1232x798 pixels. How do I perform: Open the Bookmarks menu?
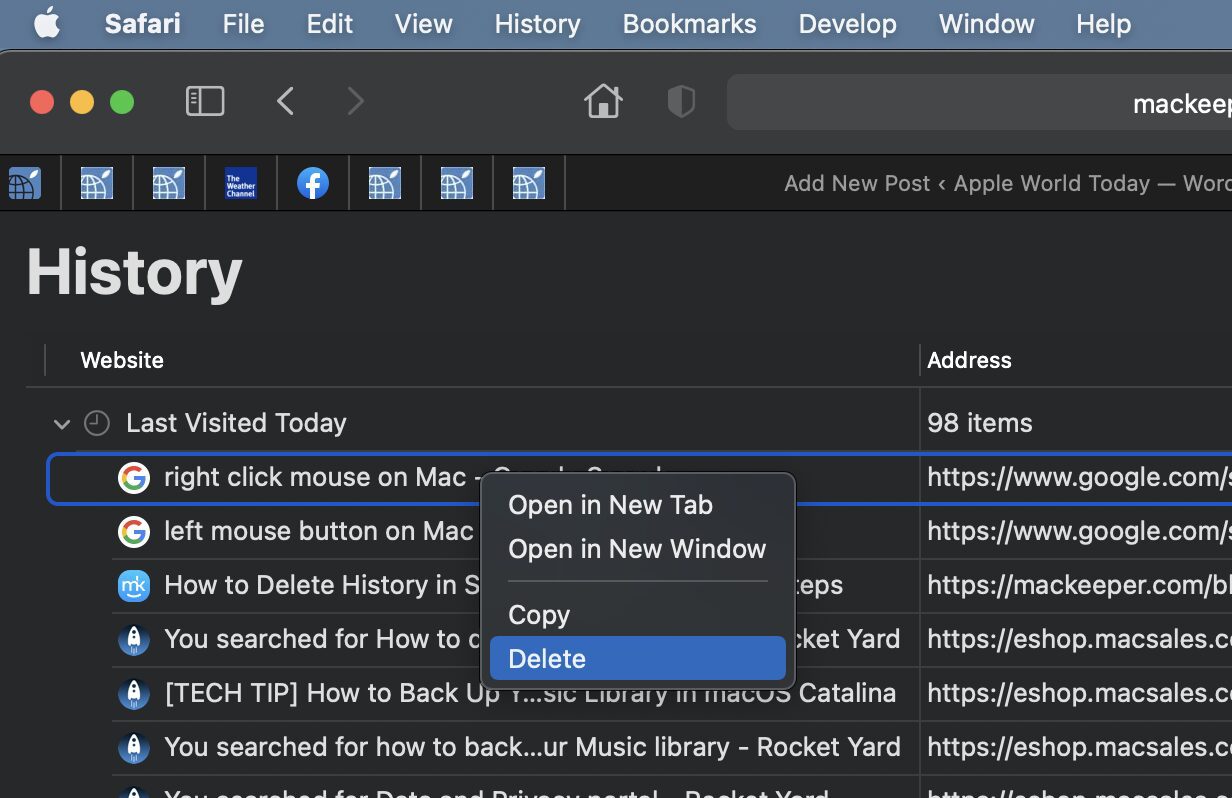point(689,24)
